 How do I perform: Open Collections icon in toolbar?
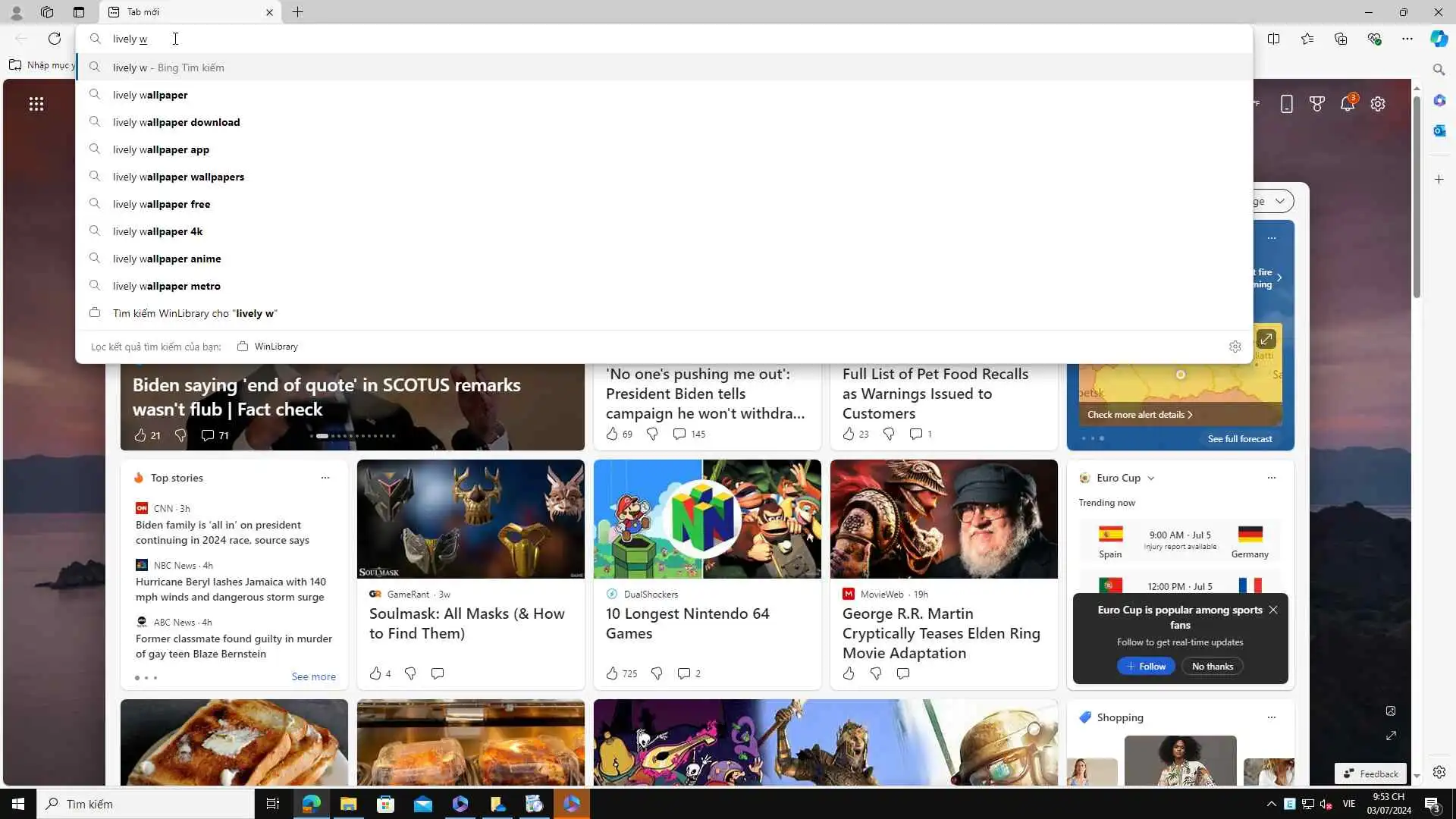tap(1341, 39)
